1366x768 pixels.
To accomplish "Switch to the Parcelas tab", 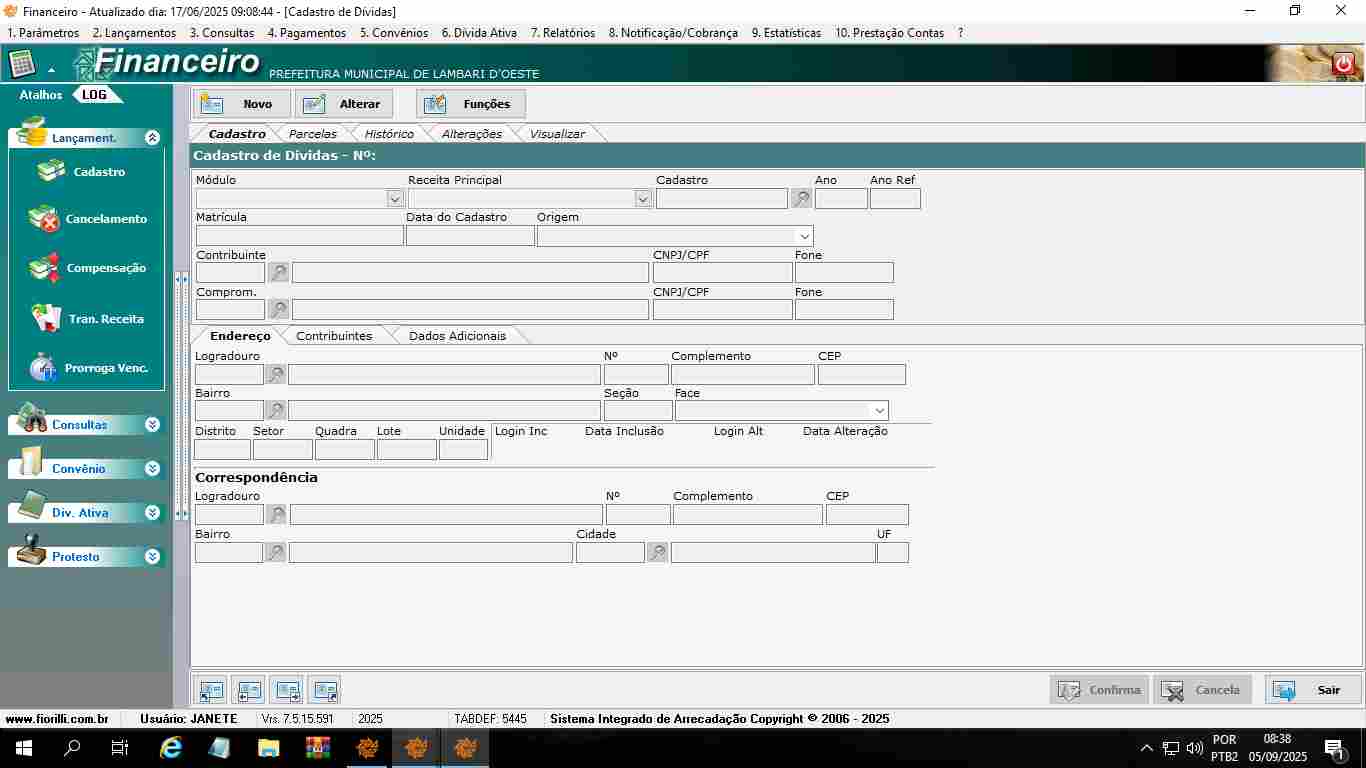I will (x=312, y=134).
